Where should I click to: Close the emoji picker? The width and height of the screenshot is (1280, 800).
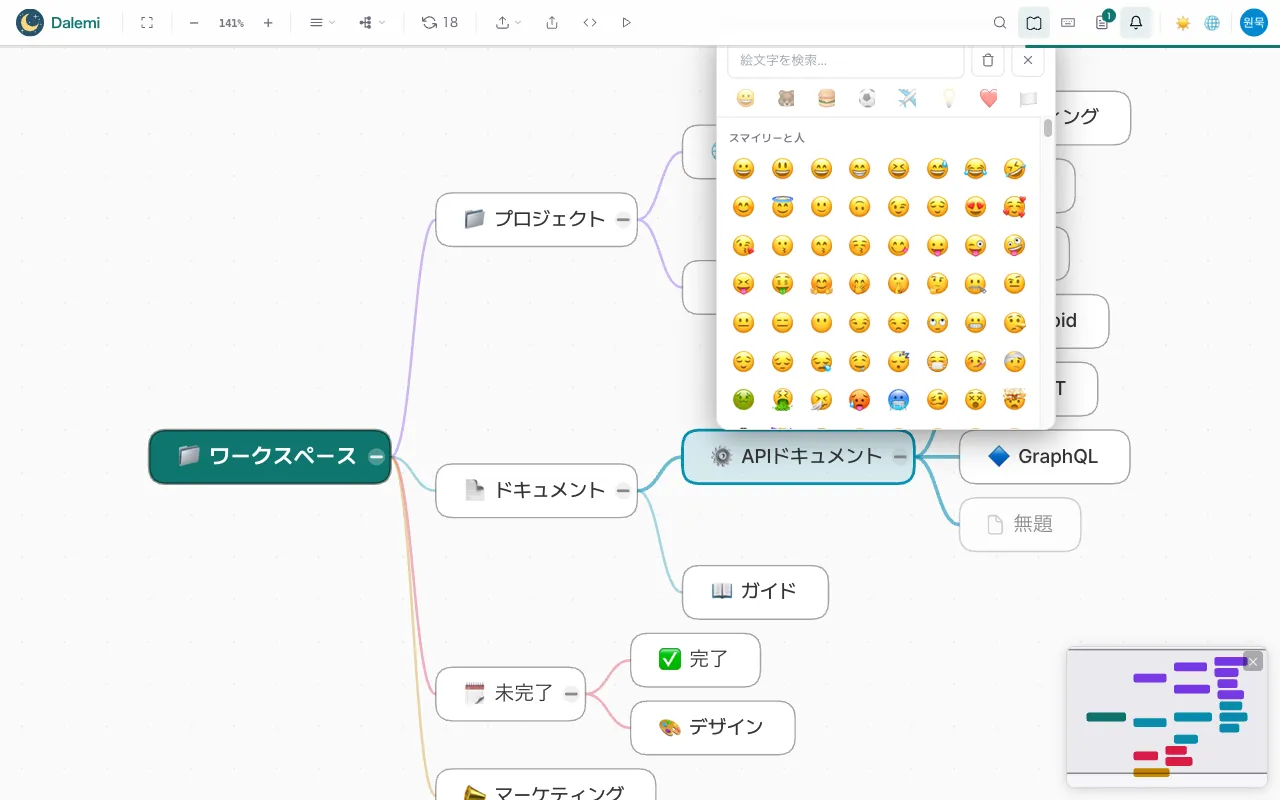coord(1028,60)
